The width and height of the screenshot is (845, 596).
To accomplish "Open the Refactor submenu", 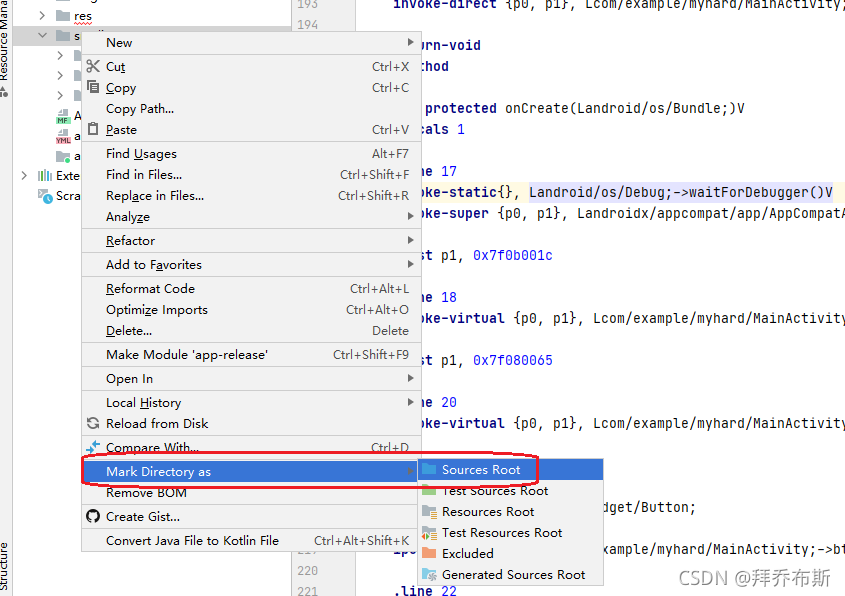I will 251,240.
